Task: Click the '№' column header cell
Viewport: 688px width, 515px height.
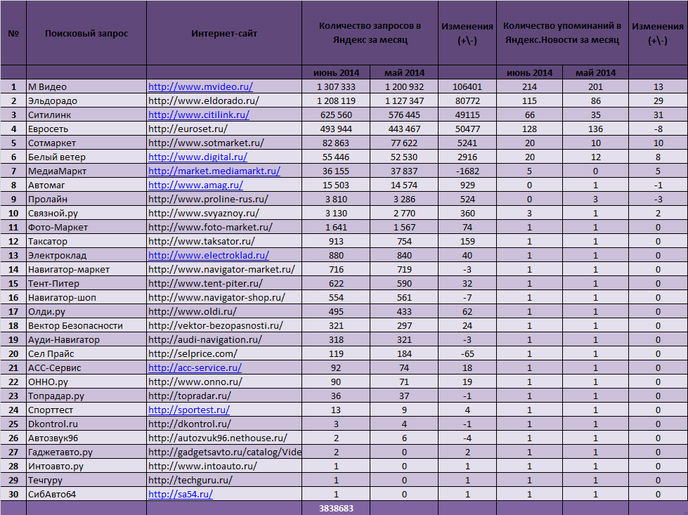Action: click(13, 33)
